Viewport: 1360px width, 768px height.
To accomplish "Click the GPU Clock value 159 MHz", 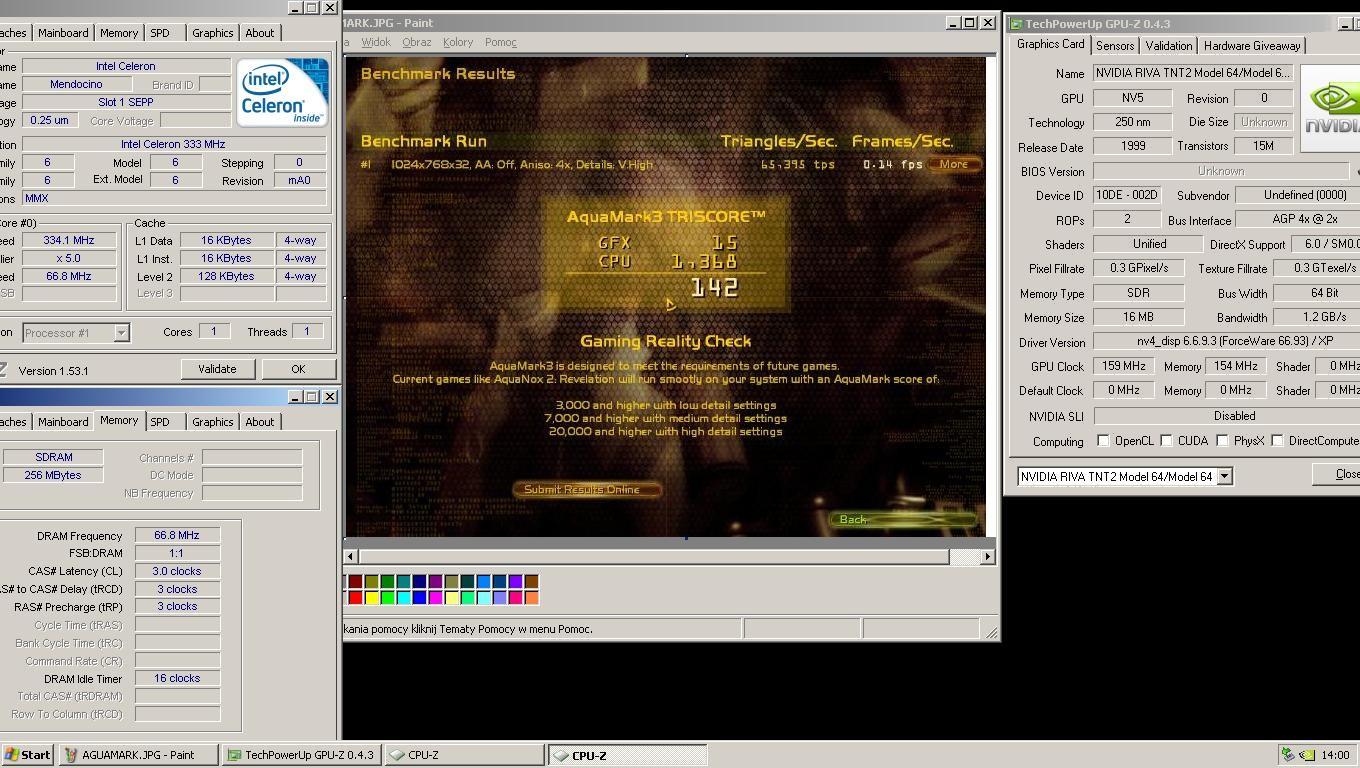I will coord(1124,367).
